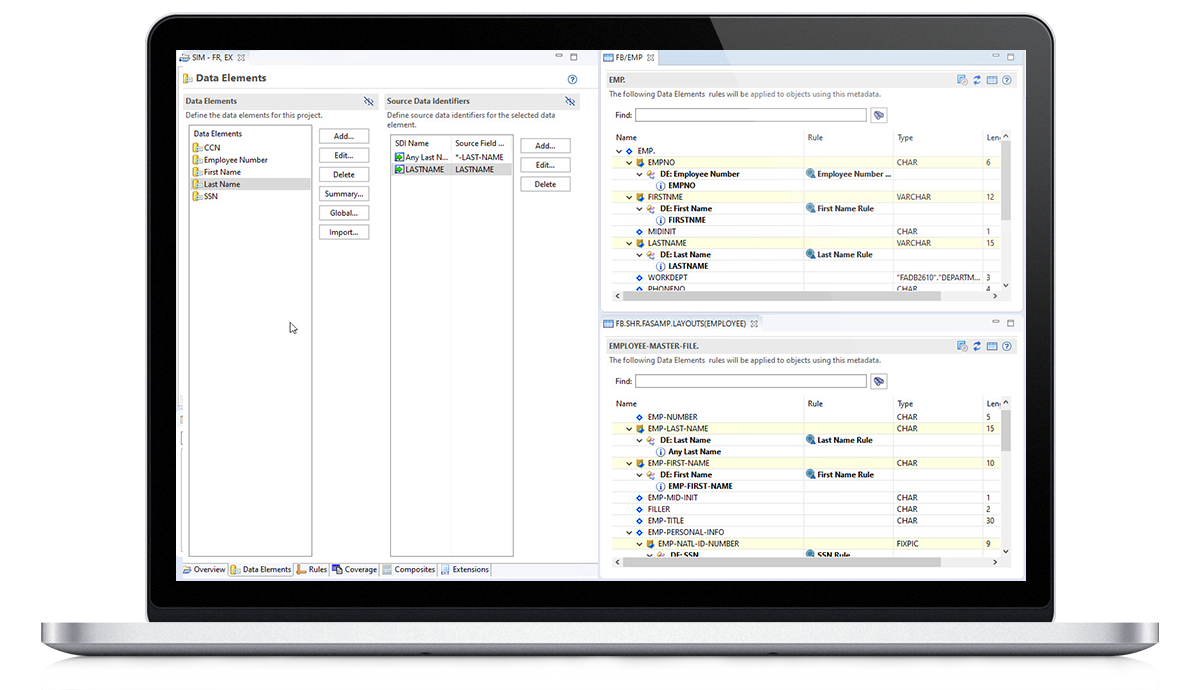The height and width of the screenshot is (690, 1200).
Task: Click the find button beside EMP. Find field
Action: coord(879,116)
